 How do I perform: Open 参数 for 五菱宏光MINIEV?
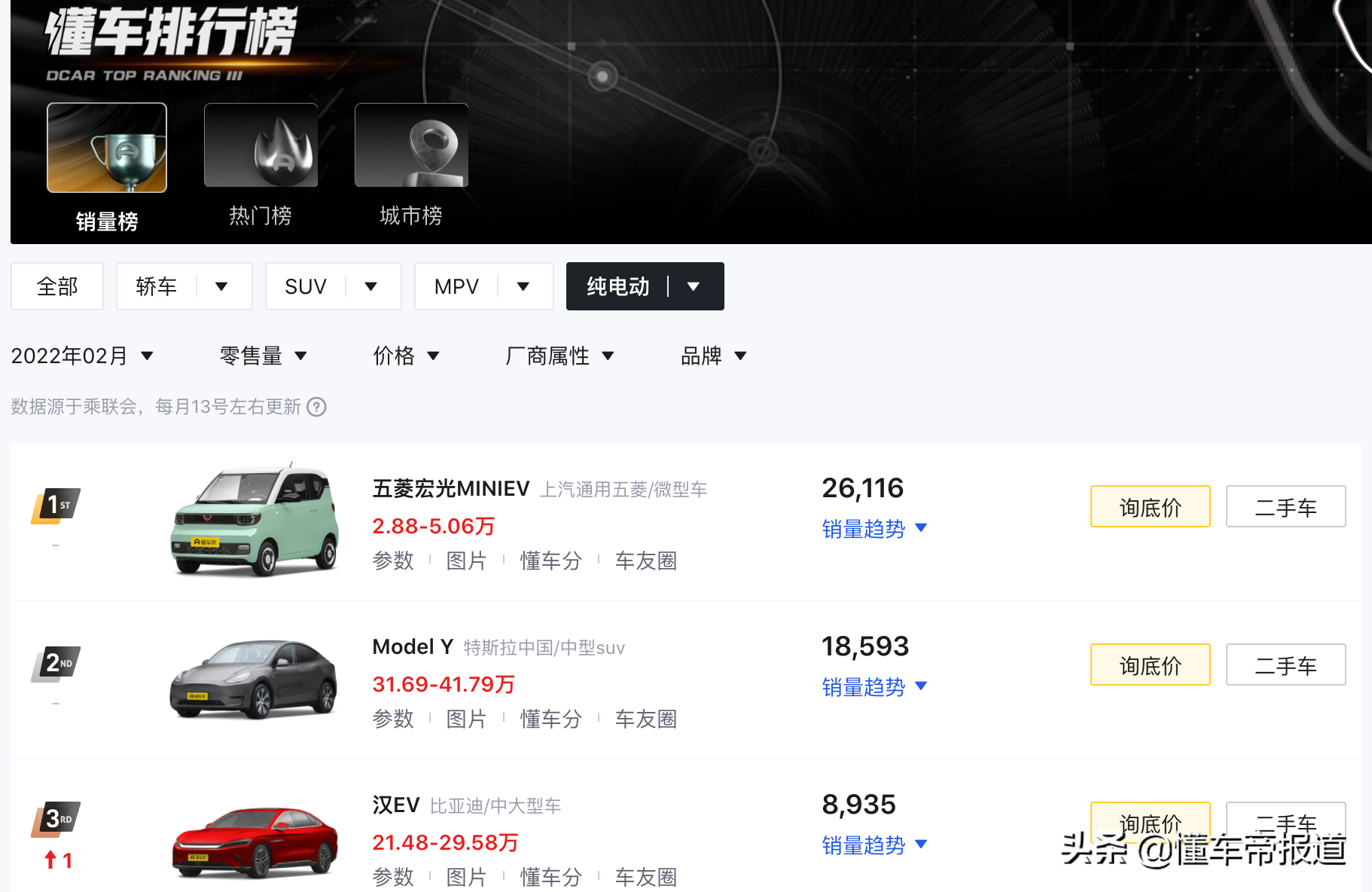[393, 561]
